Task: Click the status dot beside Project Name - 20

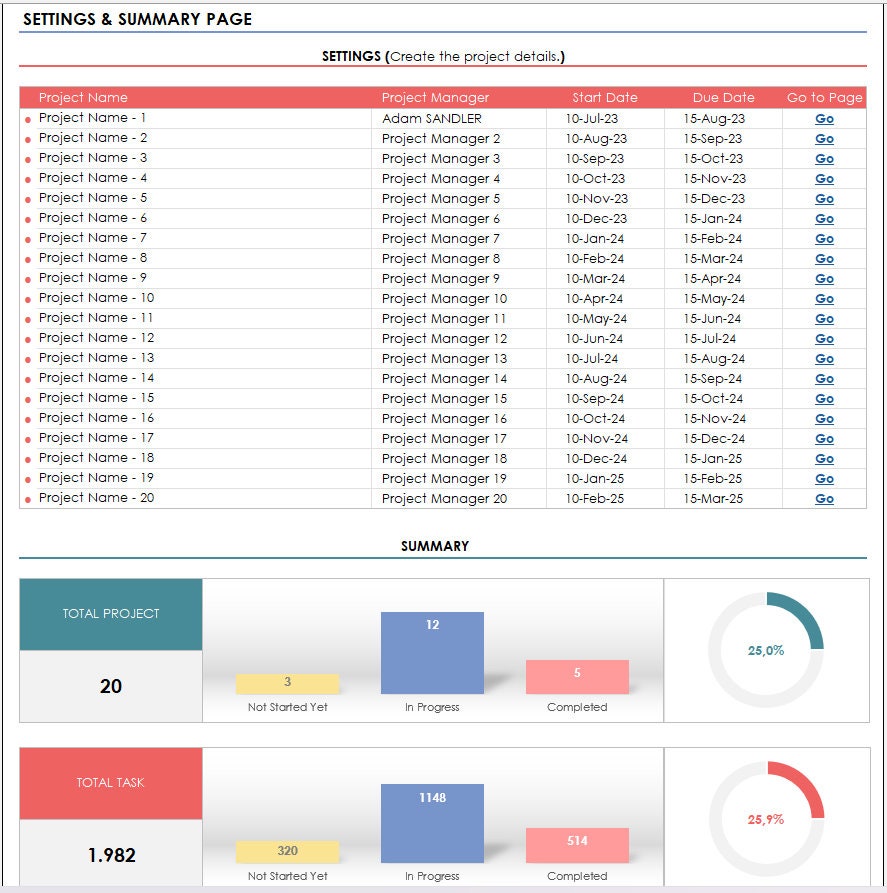Action: click(x=28, y=498)
